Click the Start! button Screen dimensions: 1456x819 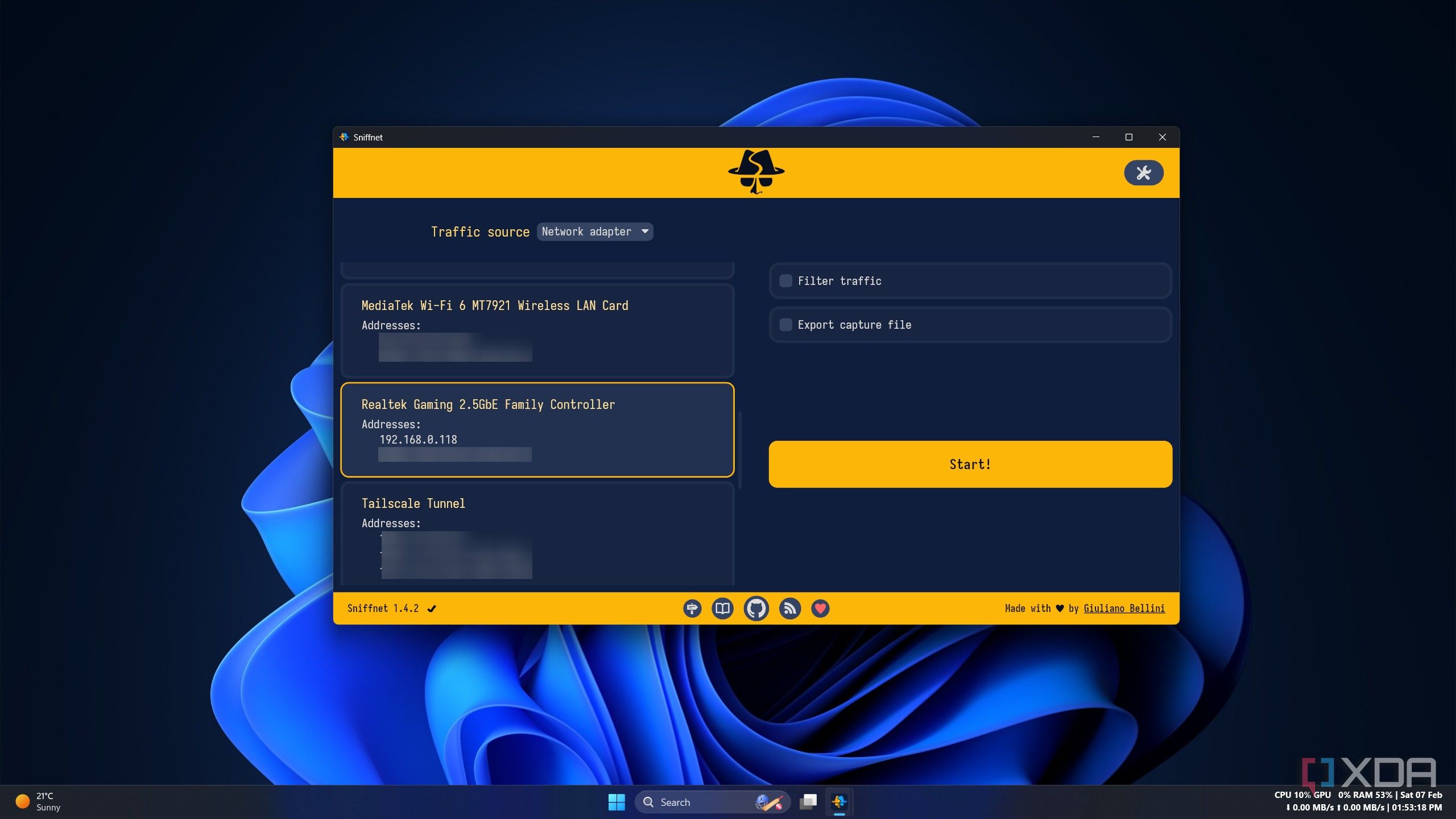[970, 464]
